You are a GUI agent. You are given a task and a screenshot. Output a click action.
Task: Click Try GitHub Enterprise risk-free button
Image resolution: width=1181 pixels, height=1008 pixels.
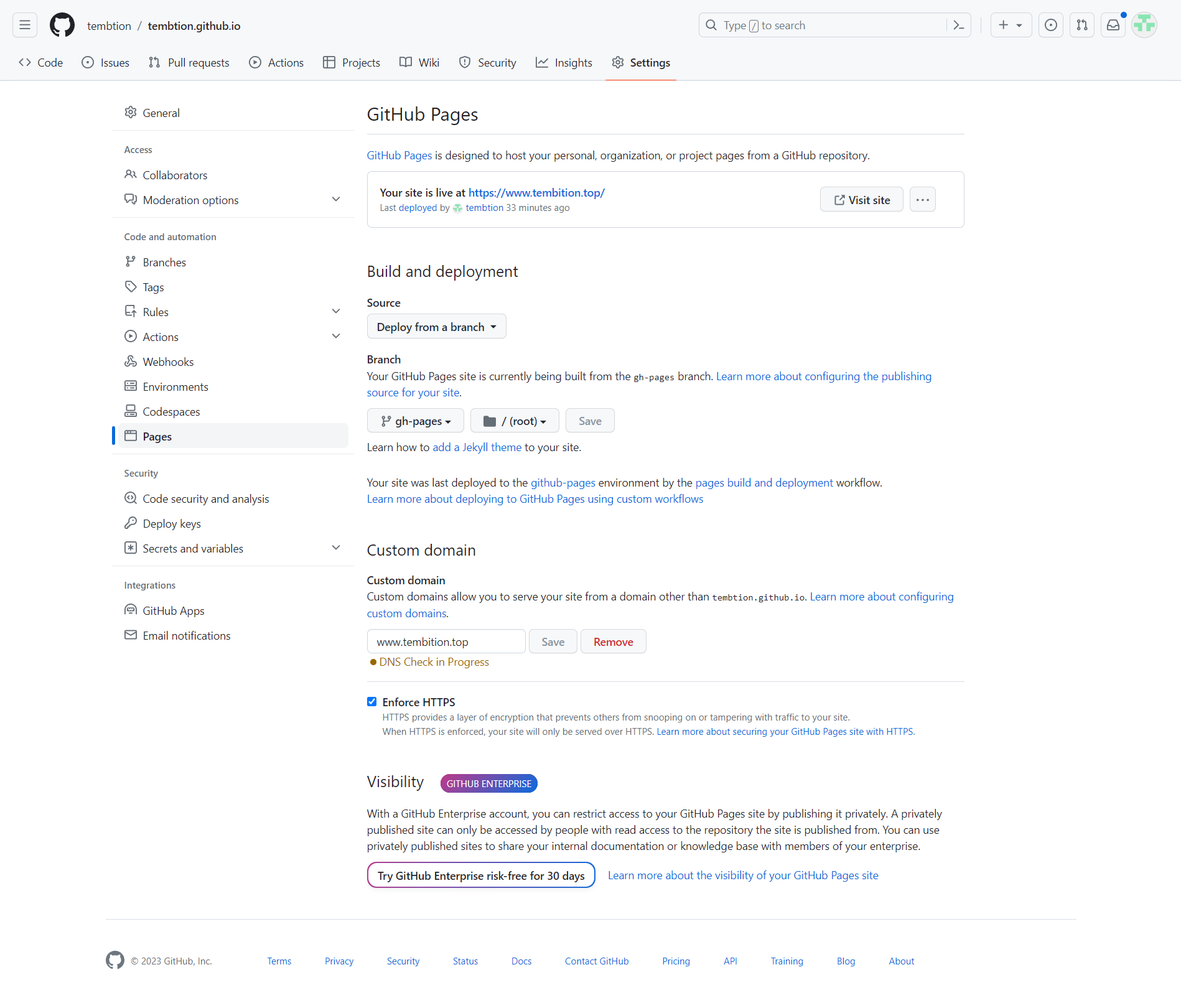click(x=481, y=875)
